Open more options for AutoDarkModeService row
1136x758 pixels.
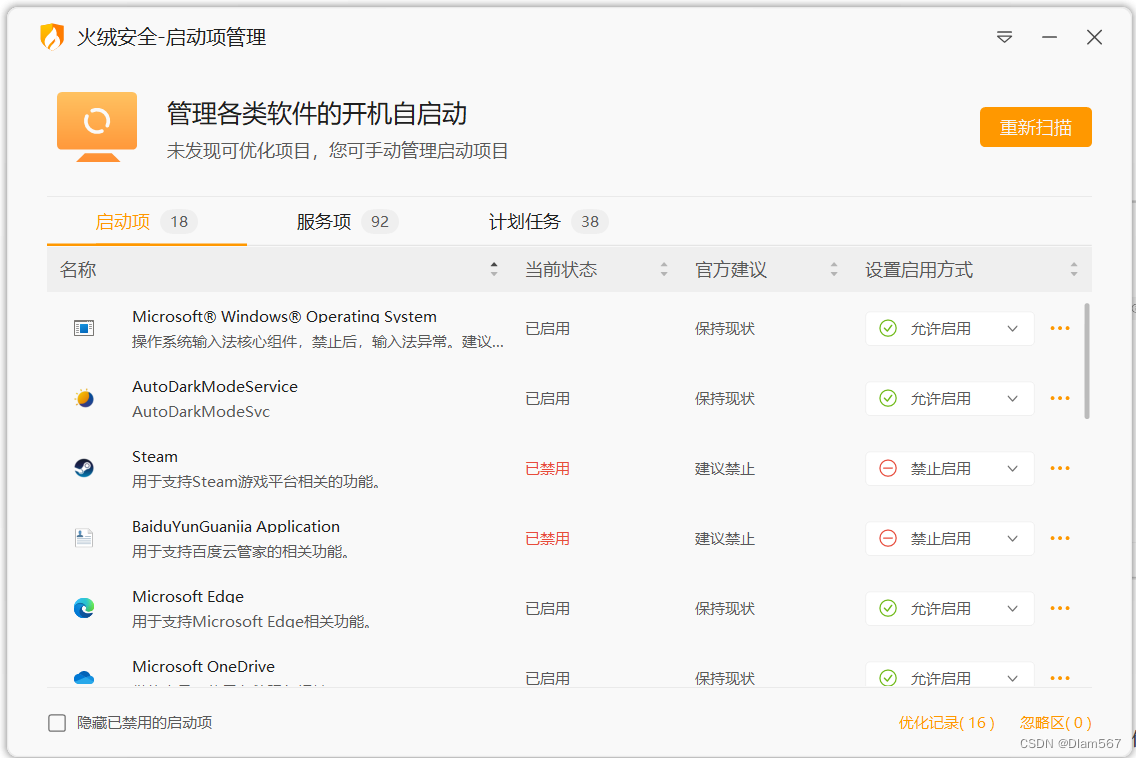(1060, 399)
